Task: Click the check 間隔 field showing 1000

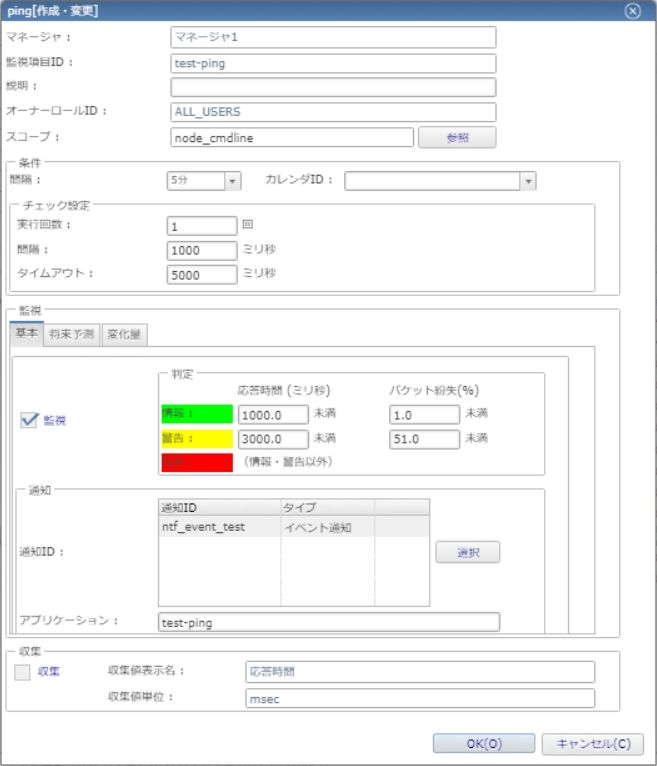Action: (202, 250)
